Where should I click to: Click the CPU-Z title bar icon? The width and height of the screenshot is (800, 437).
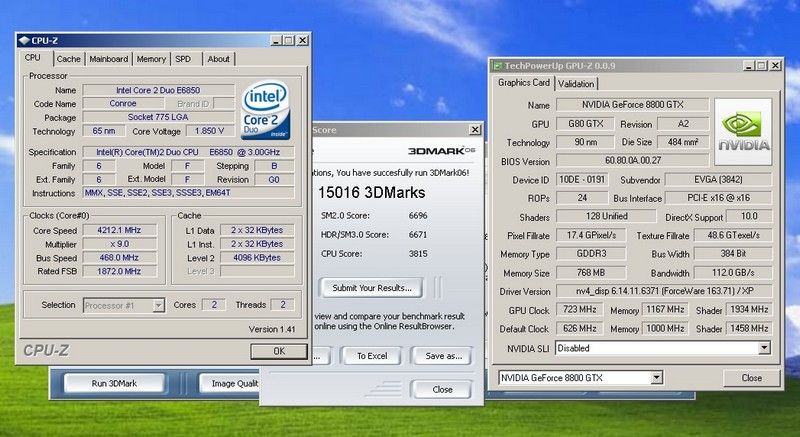[x=24, y=41]
